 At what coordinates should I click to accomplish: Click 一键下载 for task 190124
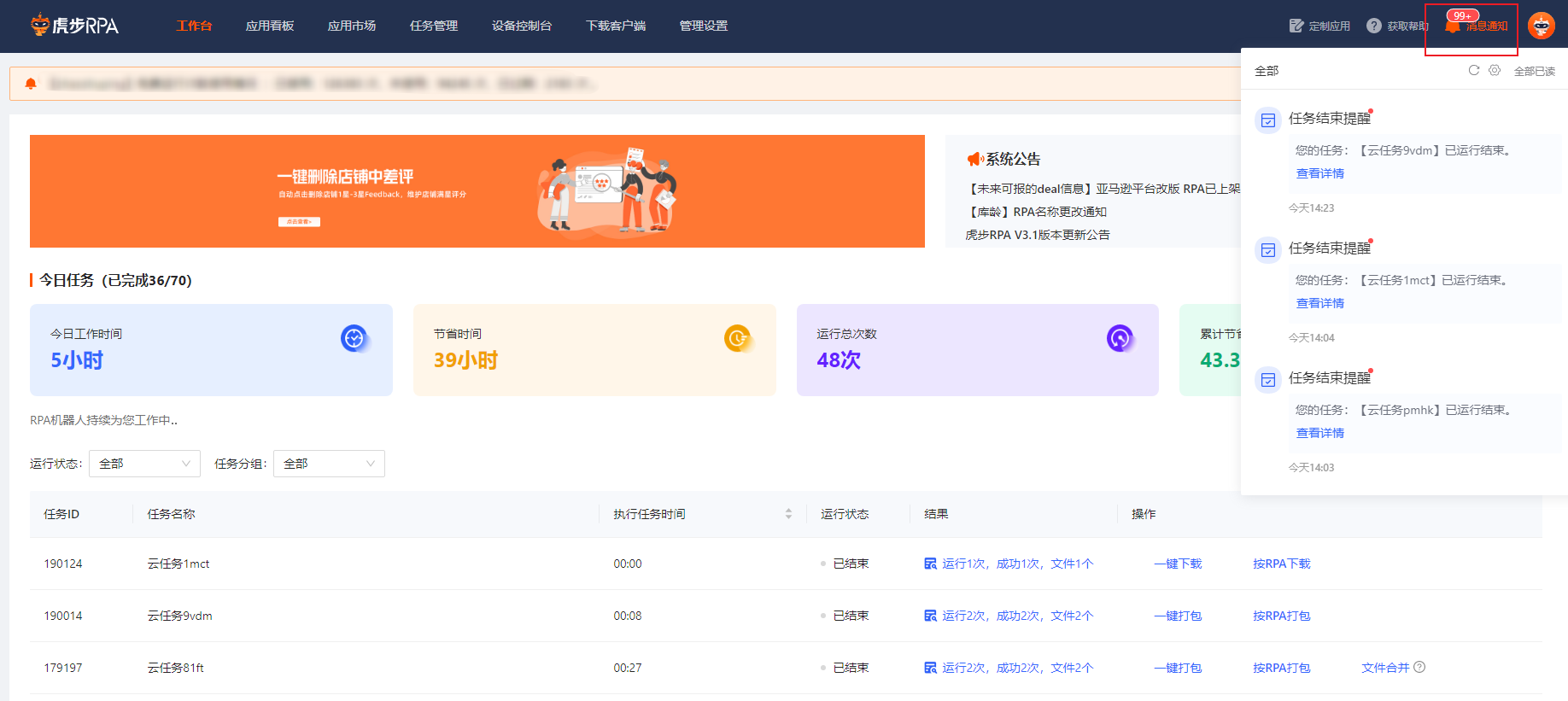1178,564
